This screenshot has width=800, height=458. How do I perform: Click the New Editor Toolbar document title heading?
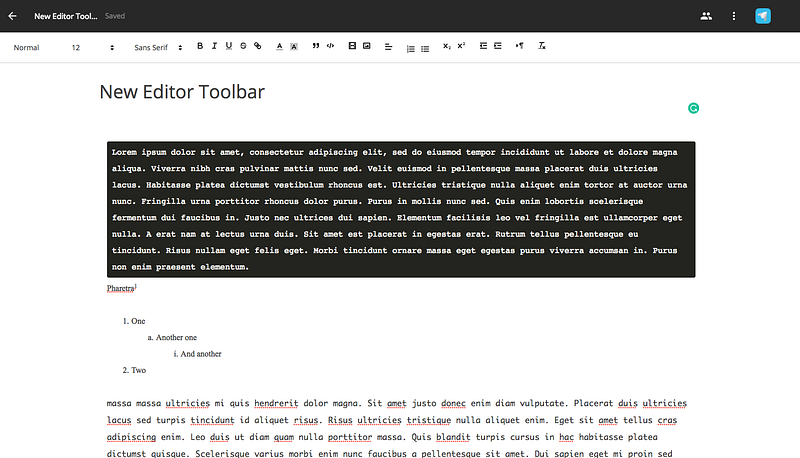182,92
